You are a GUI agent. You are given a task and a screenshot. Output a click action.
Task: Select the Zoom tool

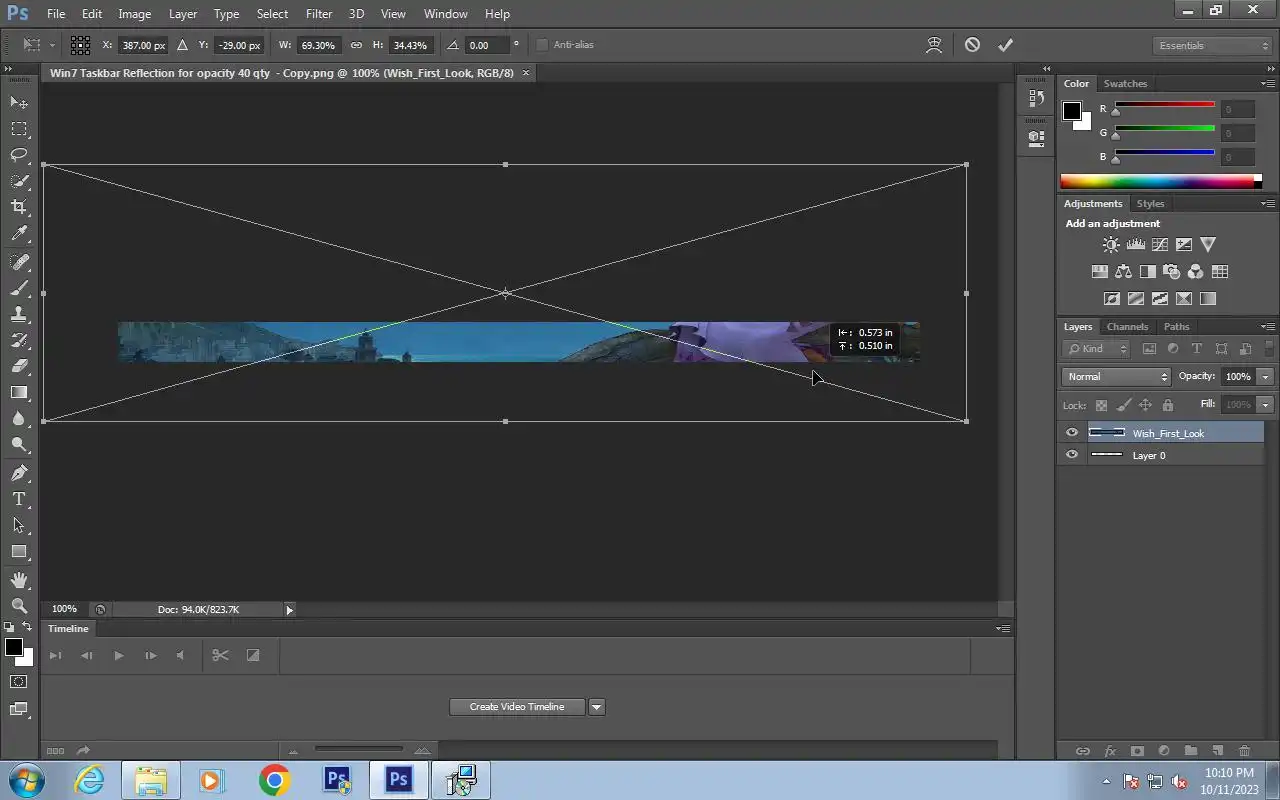19,606
